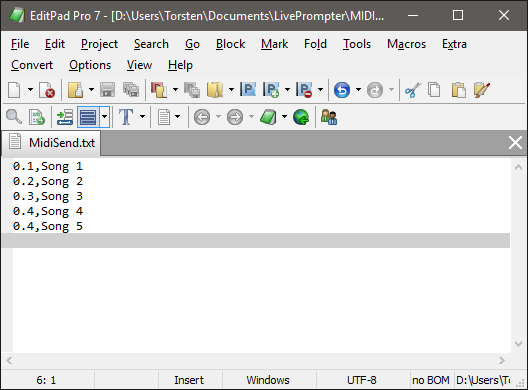Open the Macros menu
This screenshot has width=528, height=390.
click(x=406, y=44)
